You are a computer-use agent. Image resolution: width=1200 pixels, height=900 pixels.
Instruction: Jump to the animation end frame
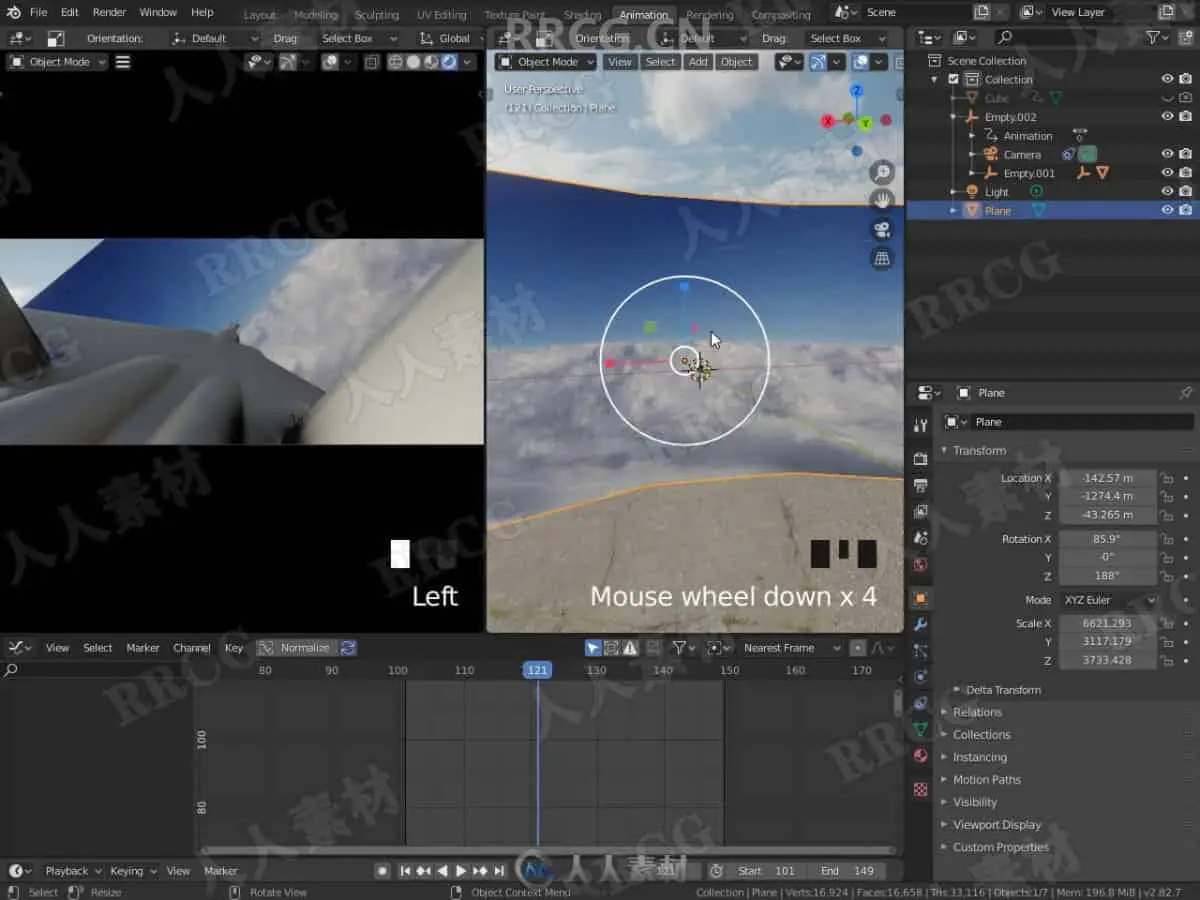pyautogui.click(x=499, y=871)
